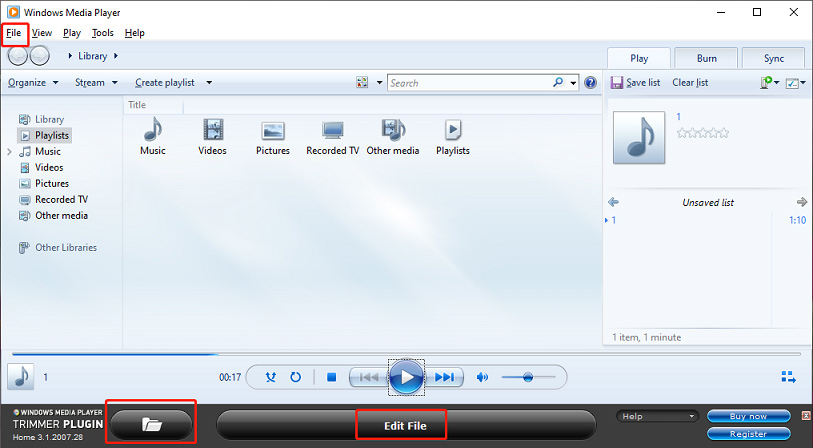The height and width of the screenshot is (448, 813).
Task: Click the search magnifier icon
Action: tap(558, 82)
